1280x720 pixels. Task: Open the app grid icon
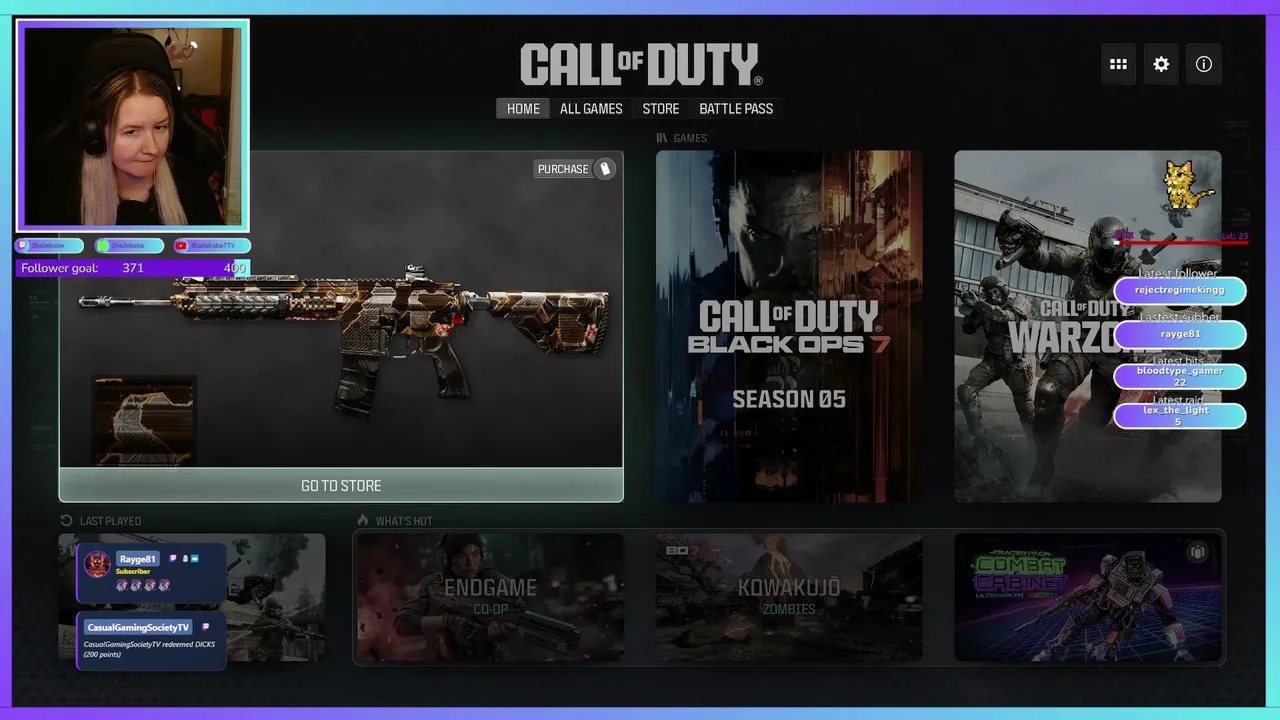pos(1118,64)
